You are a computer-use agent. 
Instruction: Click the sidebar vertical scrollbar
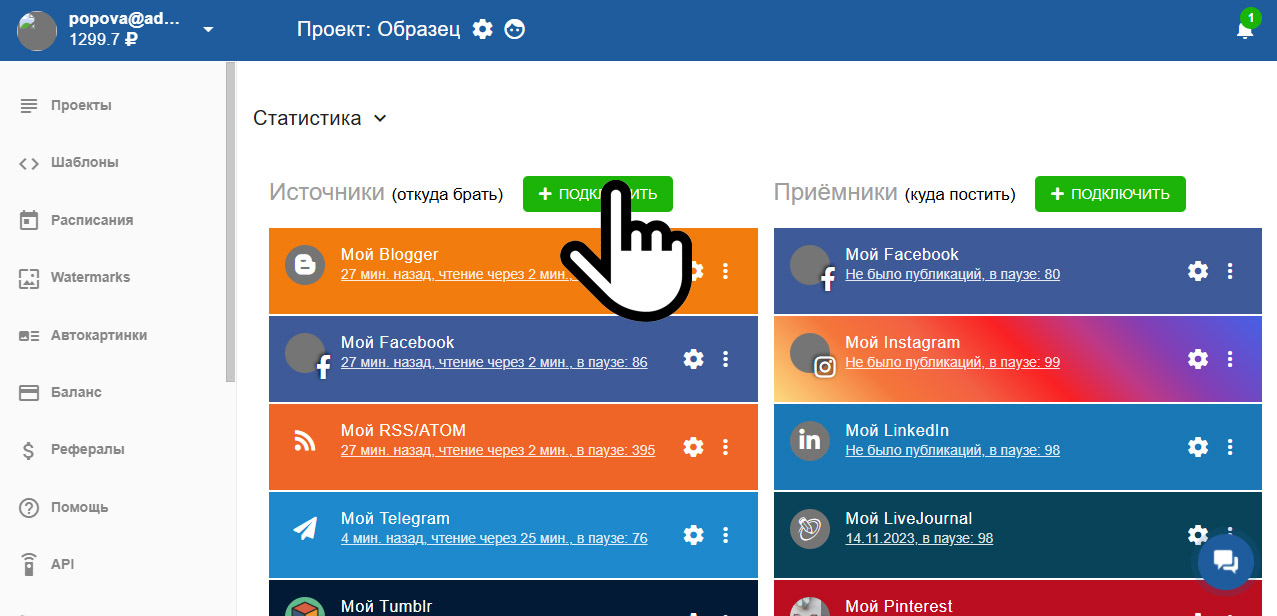231,222
